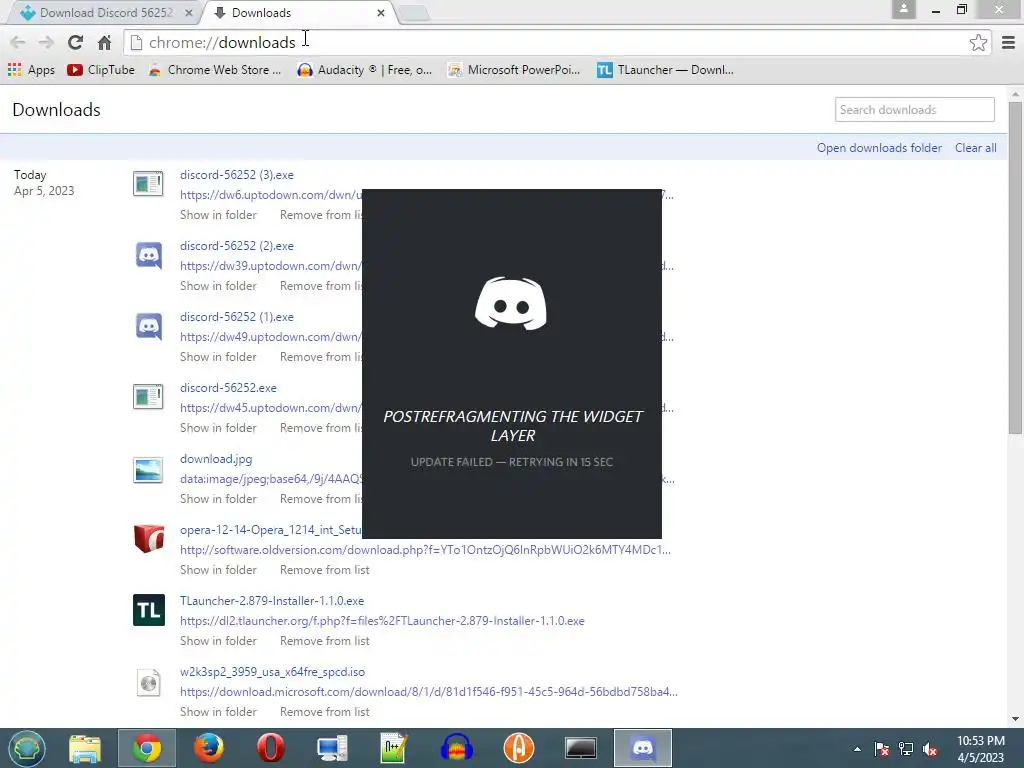Click the muted volume tray icon
Screen dimensions: 1024x768
click(930, 749)
